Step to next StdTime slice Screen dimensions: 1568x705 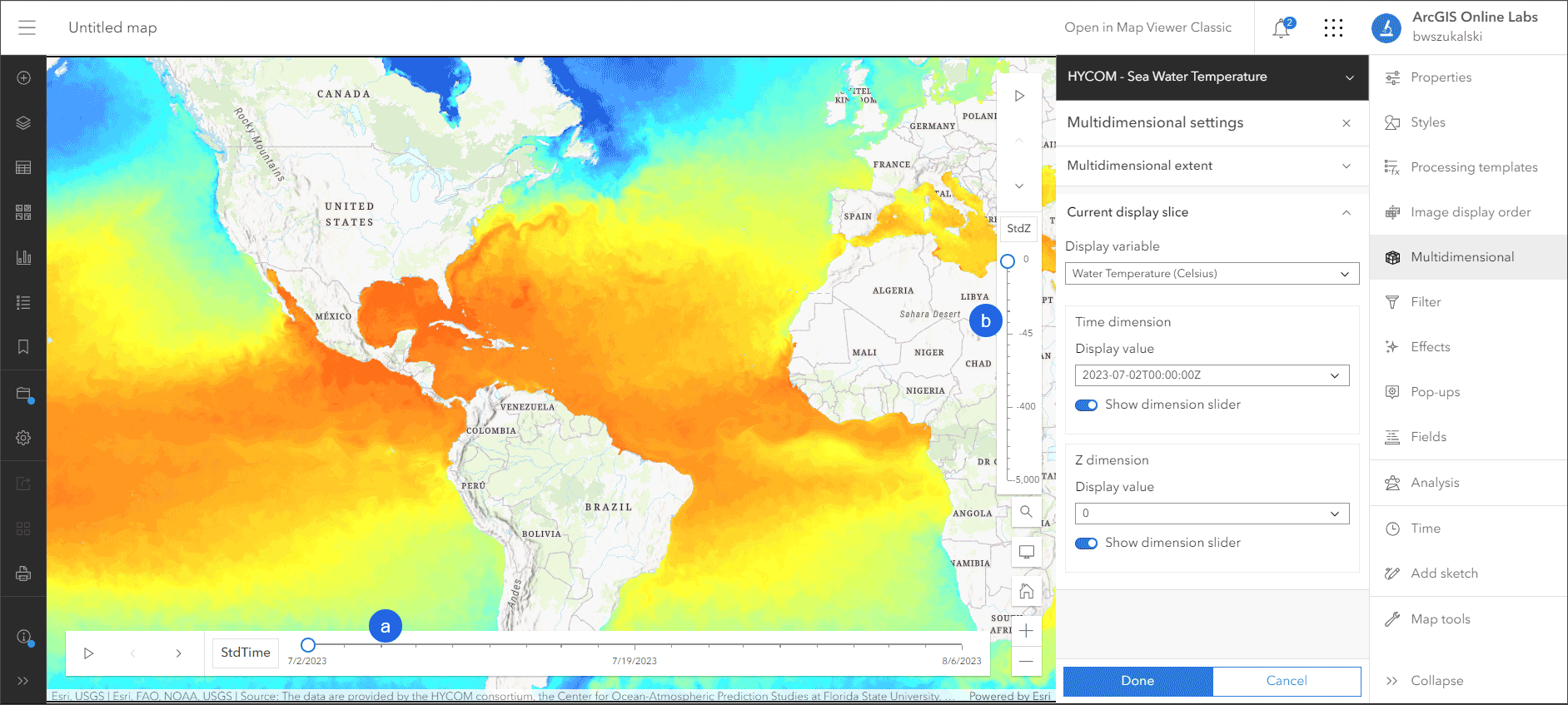pyautogui.click(x=178, y=653)
